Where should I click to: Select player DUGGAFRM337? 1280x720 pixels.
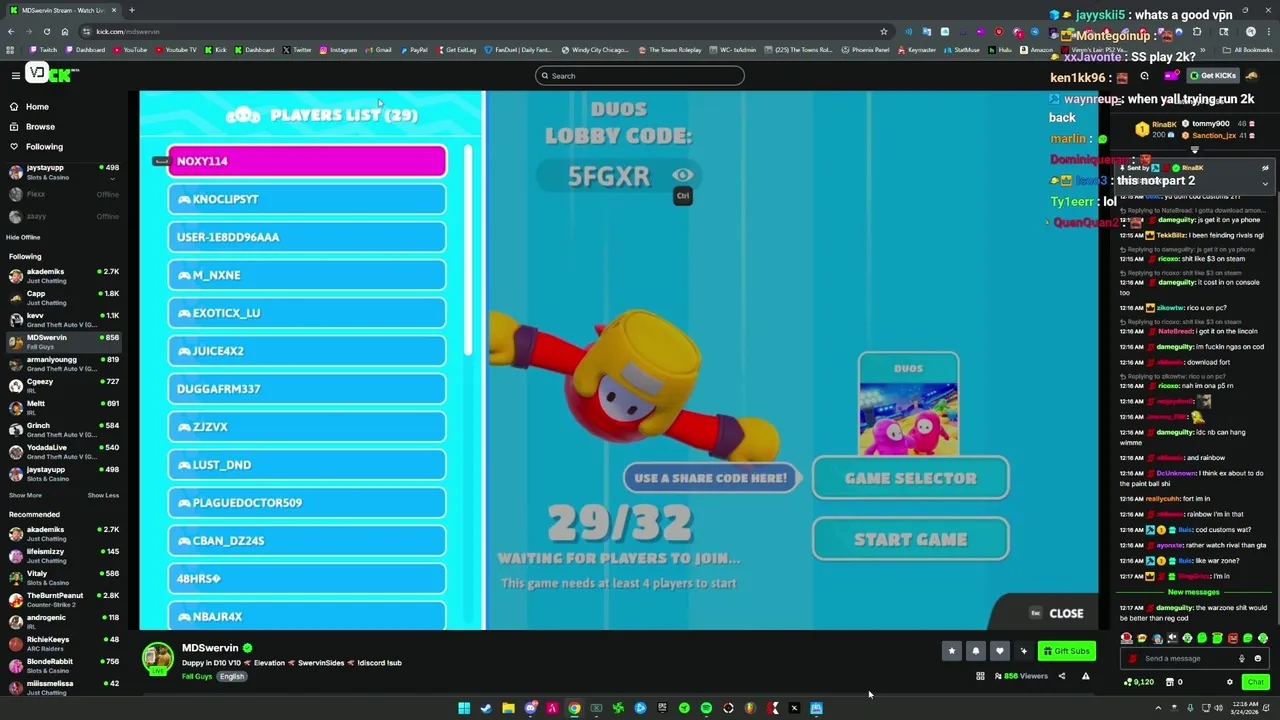point(306,389)
